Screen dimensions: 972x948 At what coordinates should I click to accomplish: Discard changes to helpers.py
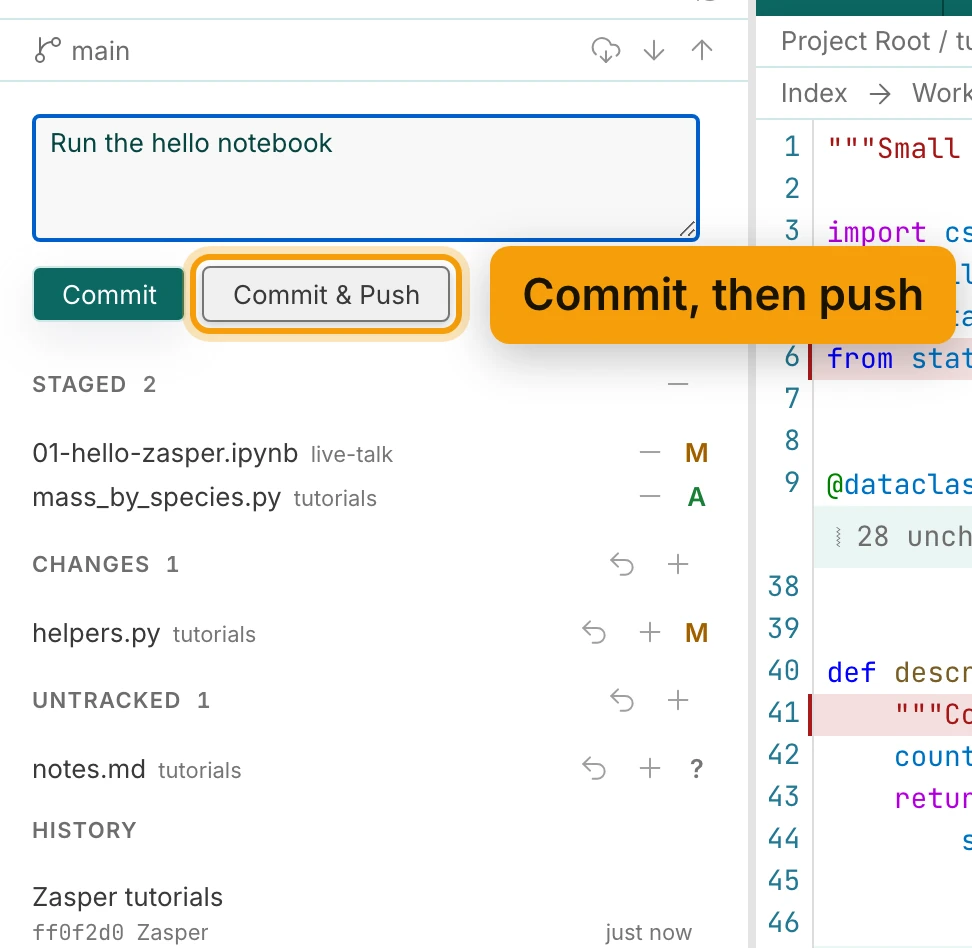594,633
